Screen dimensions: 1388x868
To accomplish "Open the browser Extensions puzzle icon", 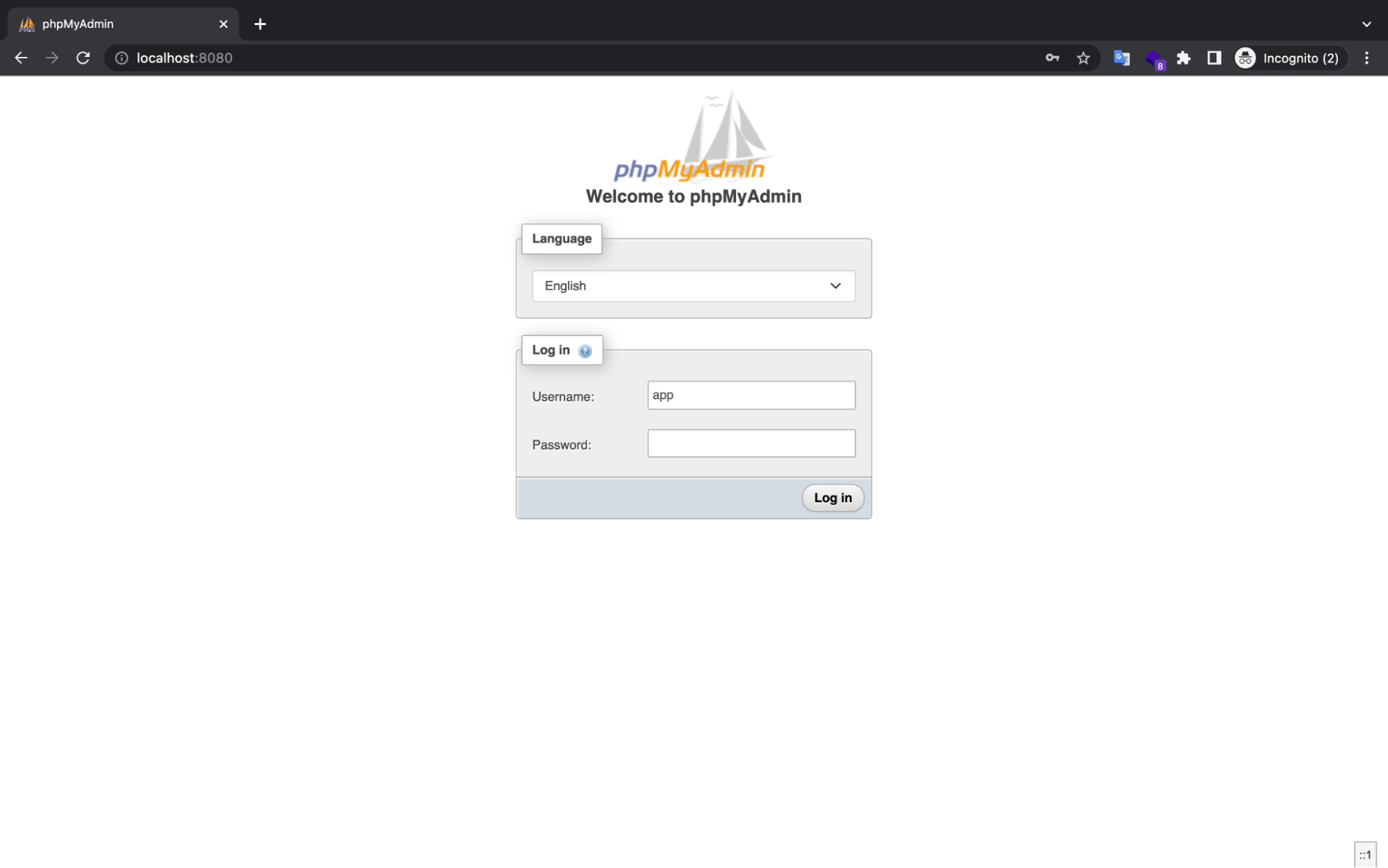I will point(1183,58).
